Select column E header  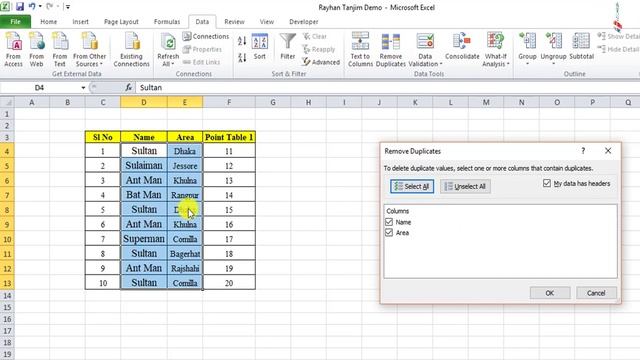click(185, 102)
